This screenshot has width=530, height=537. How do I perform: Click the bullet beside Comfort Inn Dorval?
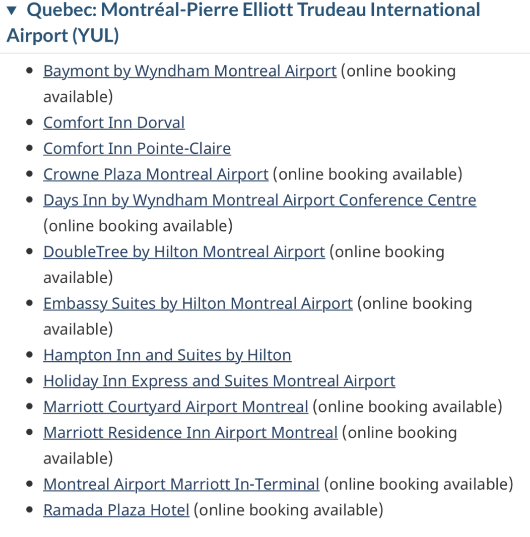click(x=29, y=122)
